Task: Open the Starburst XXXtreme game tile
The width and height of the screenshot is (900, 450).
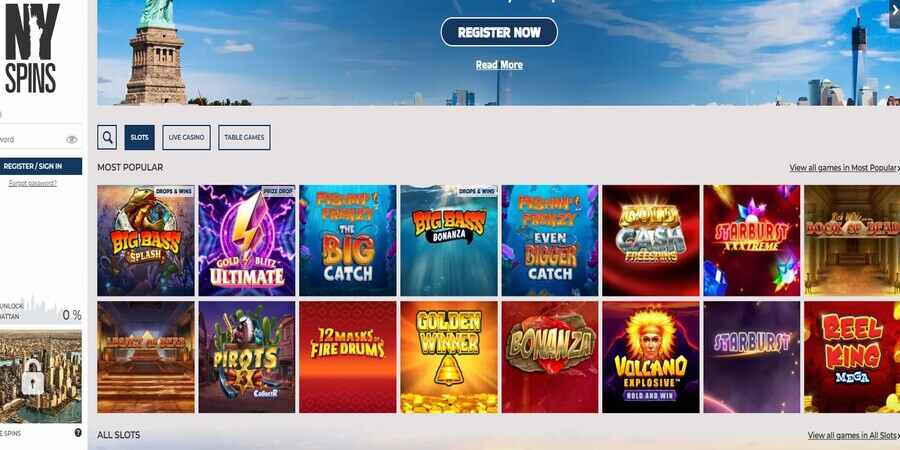Action: (752, 240)
